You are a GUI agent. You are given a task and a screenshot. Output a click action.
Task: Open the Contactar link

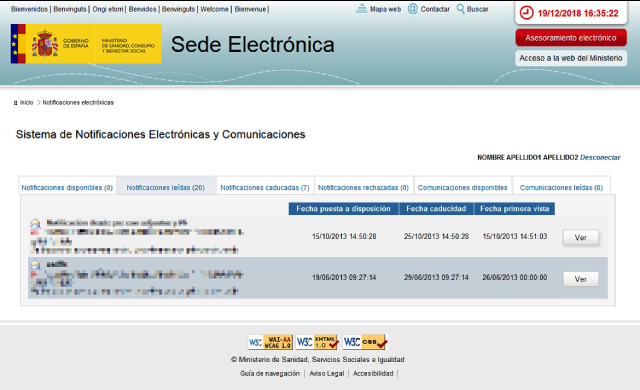[435, 9]
